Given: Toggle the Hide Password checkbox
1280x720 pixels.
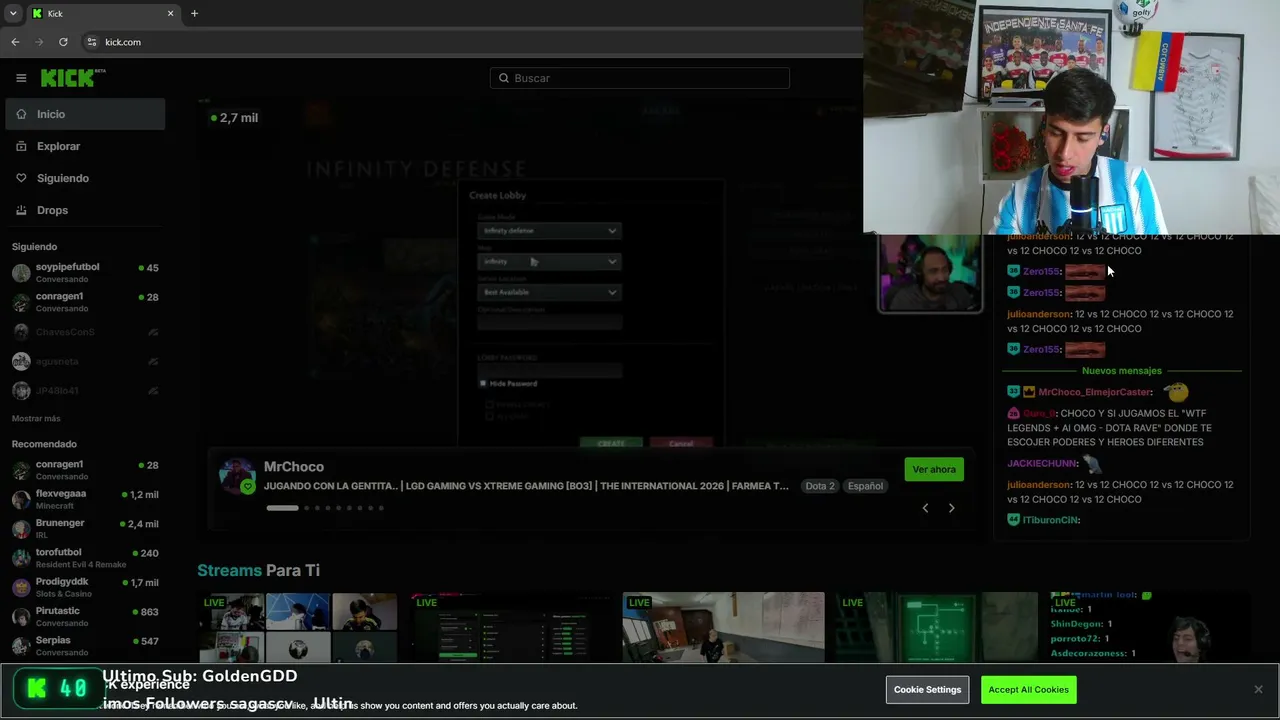Looking at the screenshot, I should (x=483, y=383).
